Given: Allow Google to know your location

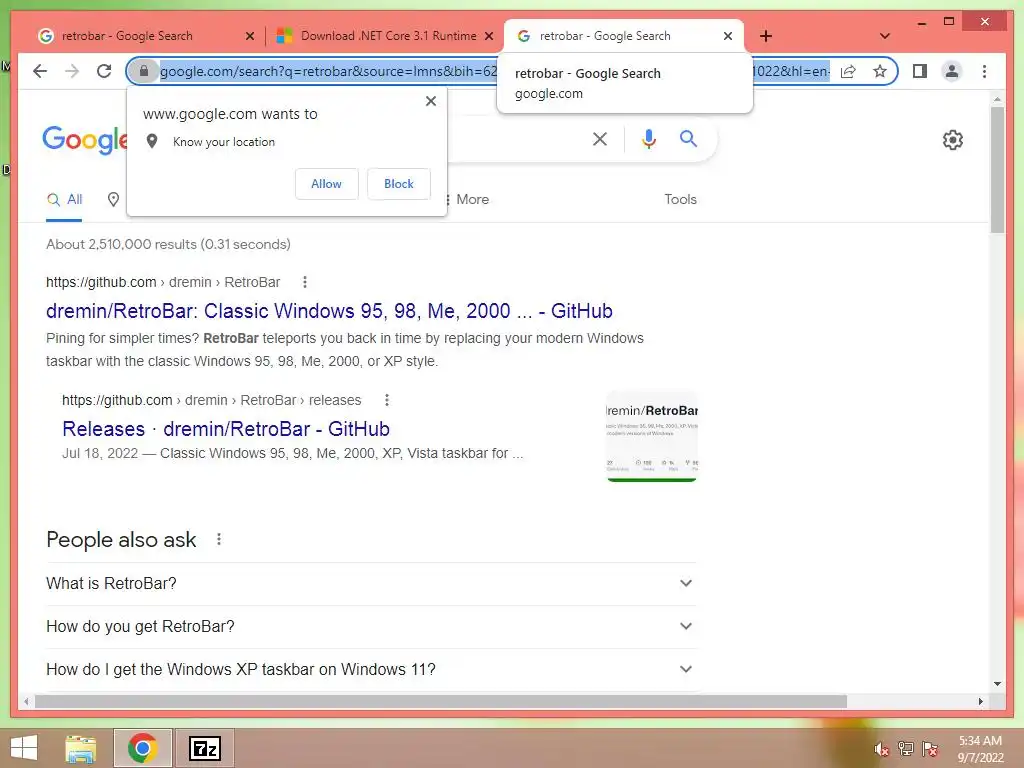Looking at the screenshot, I should (x=327, y=184).
